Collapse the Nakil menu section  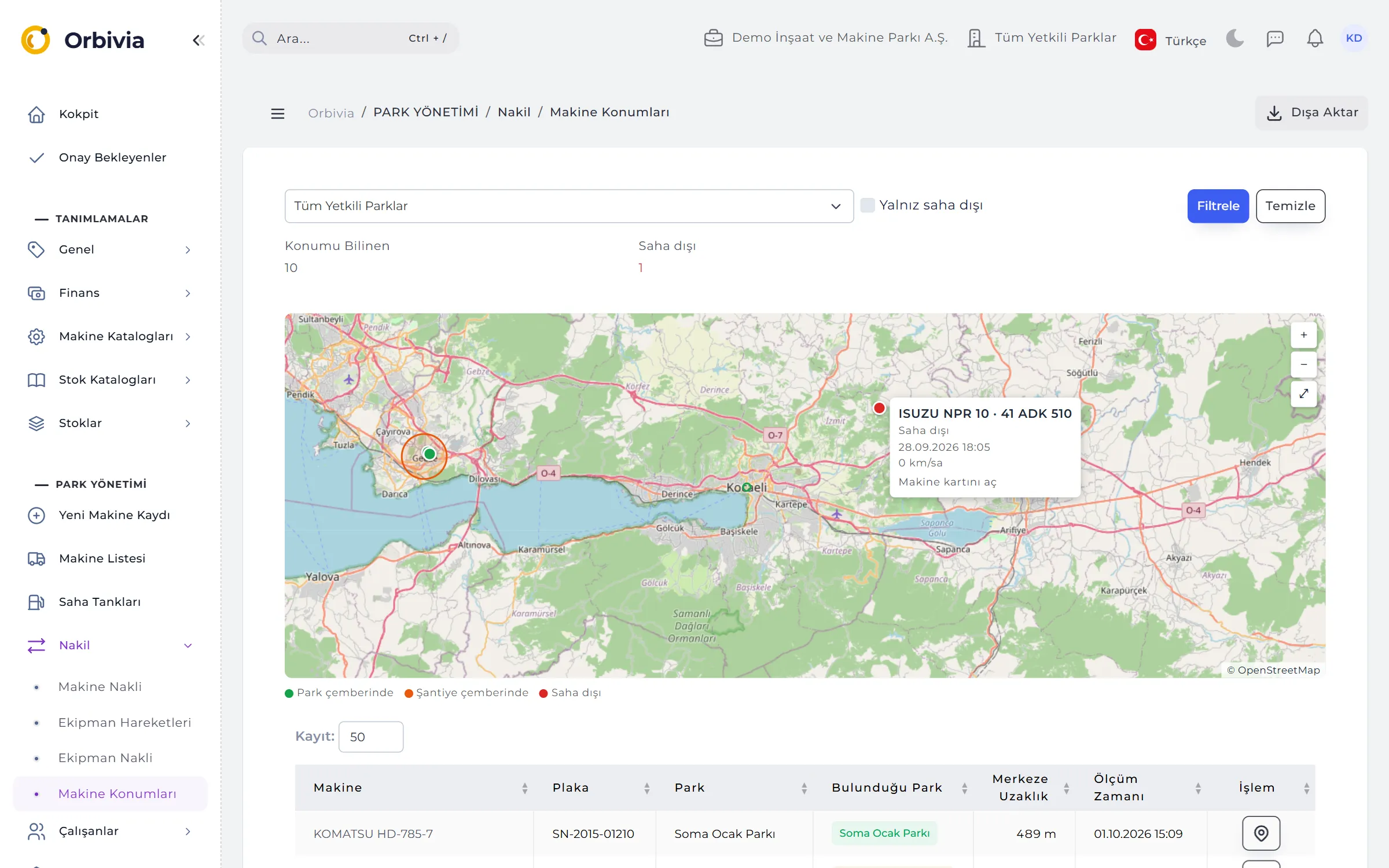(x=110, y=645)
